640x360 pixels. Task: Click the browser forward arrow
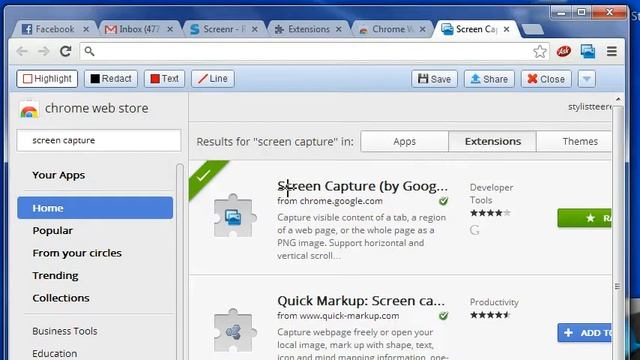coord(44,51)
